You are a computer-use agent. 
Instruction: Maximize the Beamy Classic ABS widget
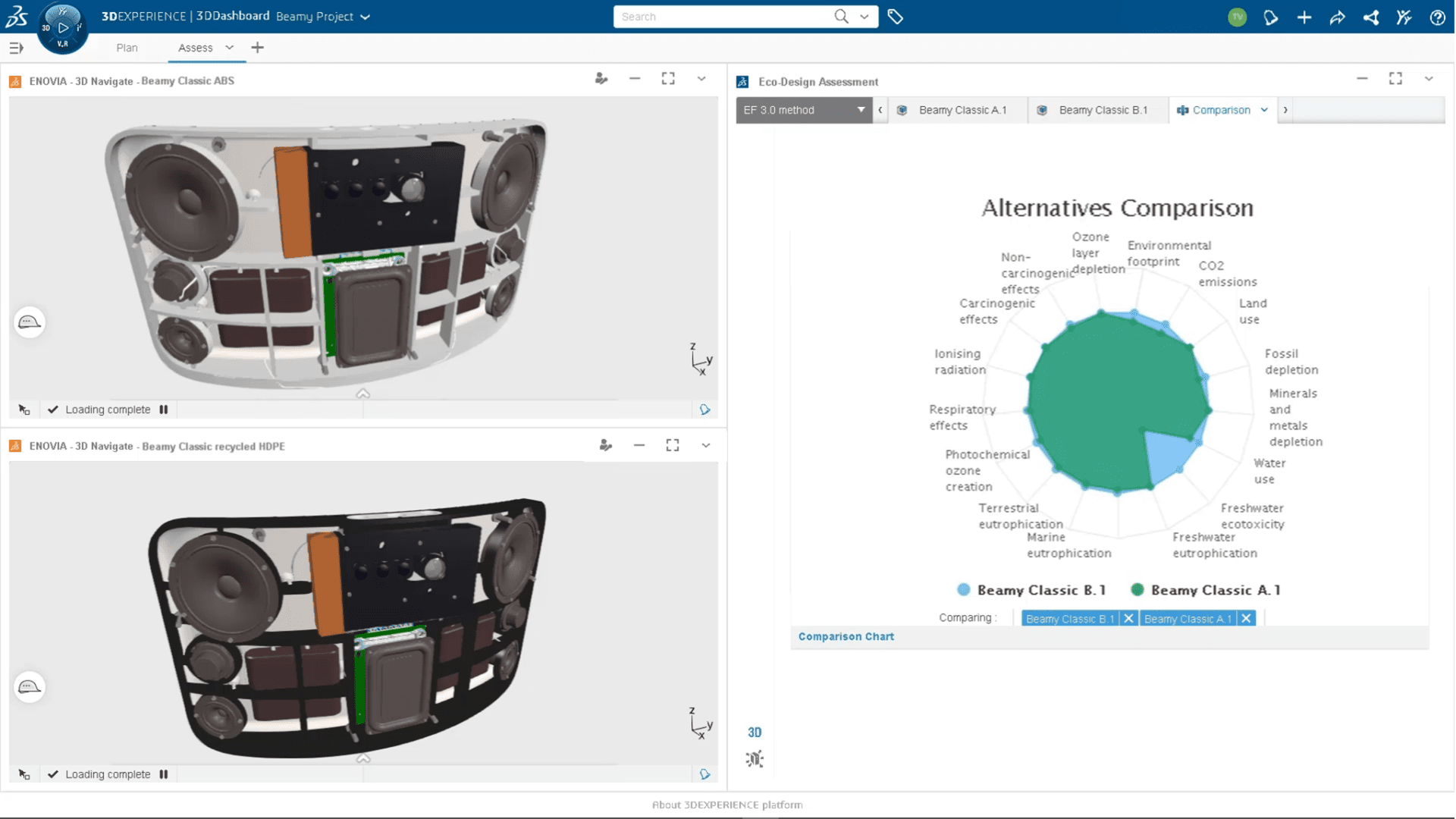click(x=668, y=79)
